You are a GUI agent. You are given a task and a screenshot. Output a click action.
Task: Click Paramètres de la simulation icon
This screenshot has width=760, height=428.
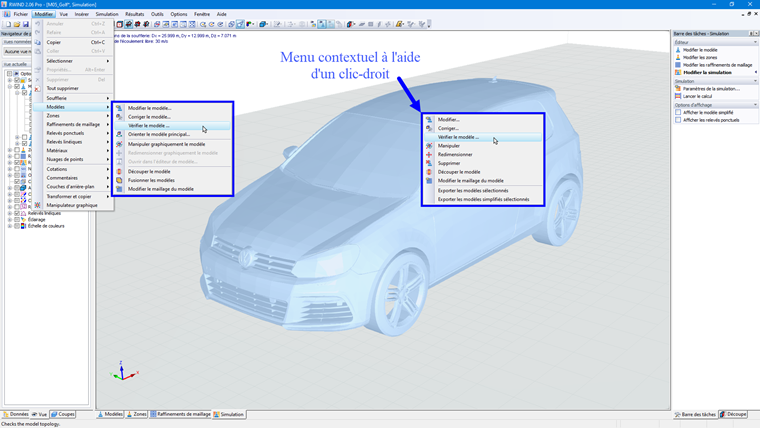pyautogui.click(x=678, y=89)
